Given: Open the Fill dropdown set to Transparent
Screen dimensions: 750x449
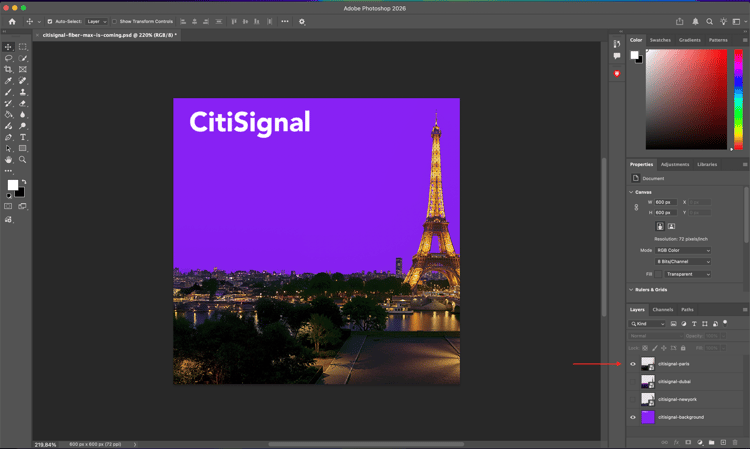Looking at the screenshot, I should pos(687,274).
